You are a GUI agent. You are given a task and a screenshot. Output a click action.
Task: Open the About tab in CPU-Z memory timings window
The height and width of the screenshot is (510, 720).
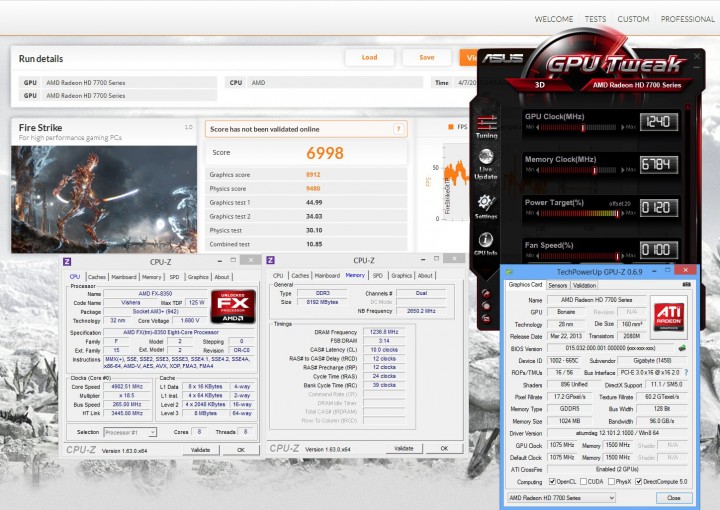tap(425, 275)
